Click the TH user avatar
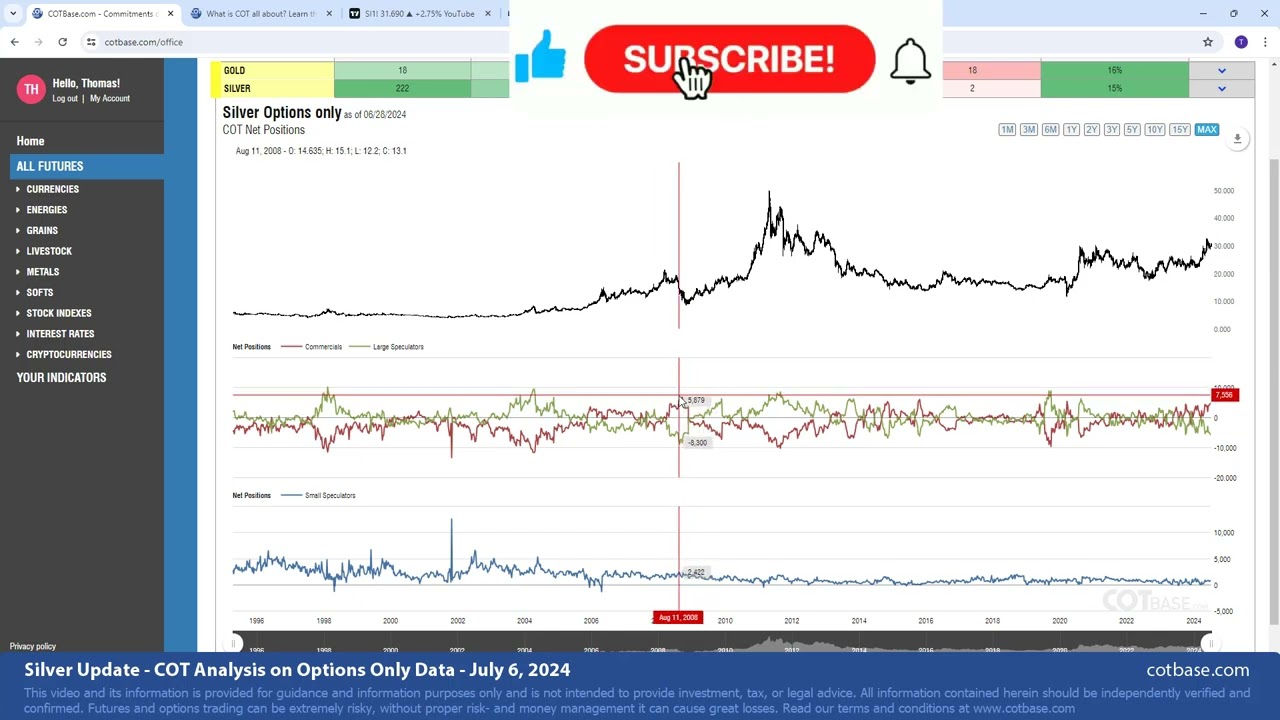 tap(31, 89)
